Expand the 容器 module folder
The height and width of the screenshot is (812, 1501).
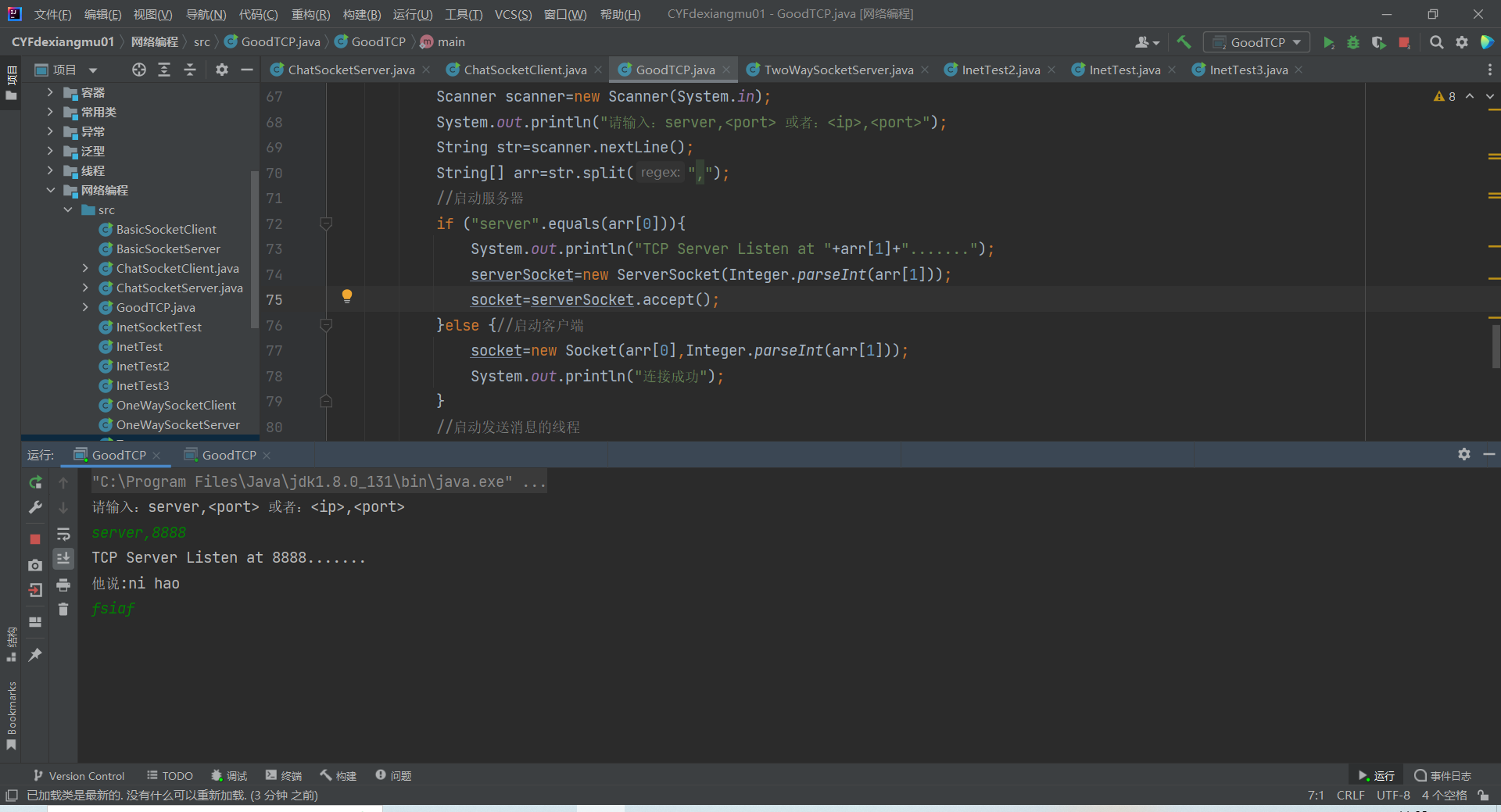50,92
